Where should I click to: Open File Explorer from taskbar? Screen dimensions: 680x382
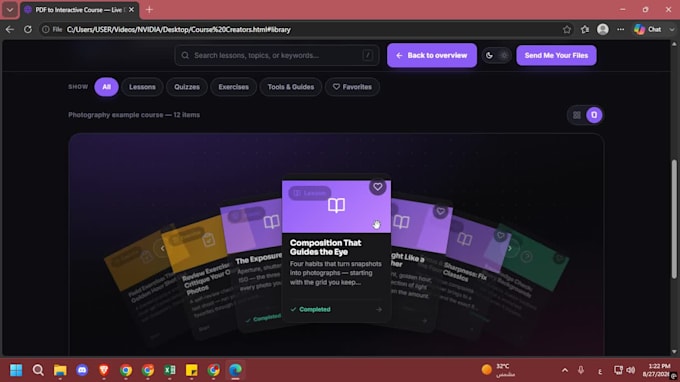(60, 370)
